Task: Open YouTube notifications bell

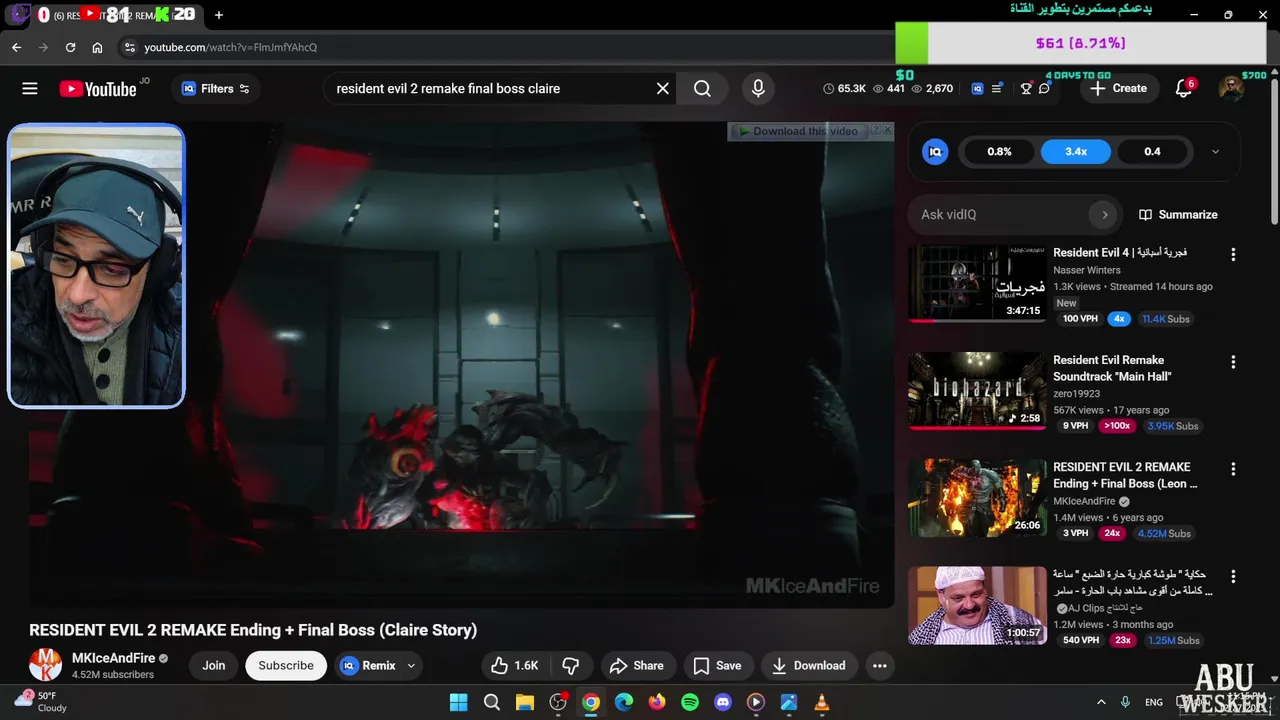Action: pos(1183,89)
